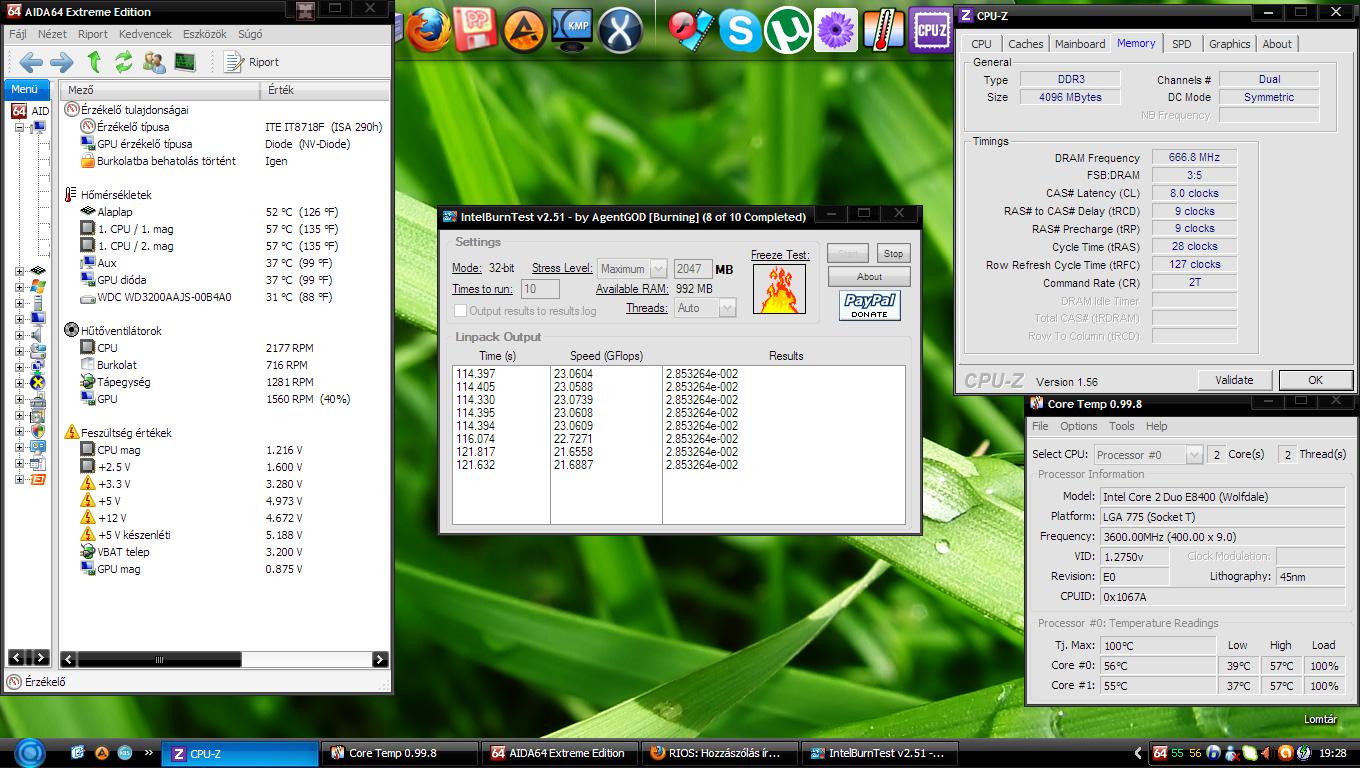Click the flaming Freeze Test picture
1360x768 pixels.
[779, 289]
